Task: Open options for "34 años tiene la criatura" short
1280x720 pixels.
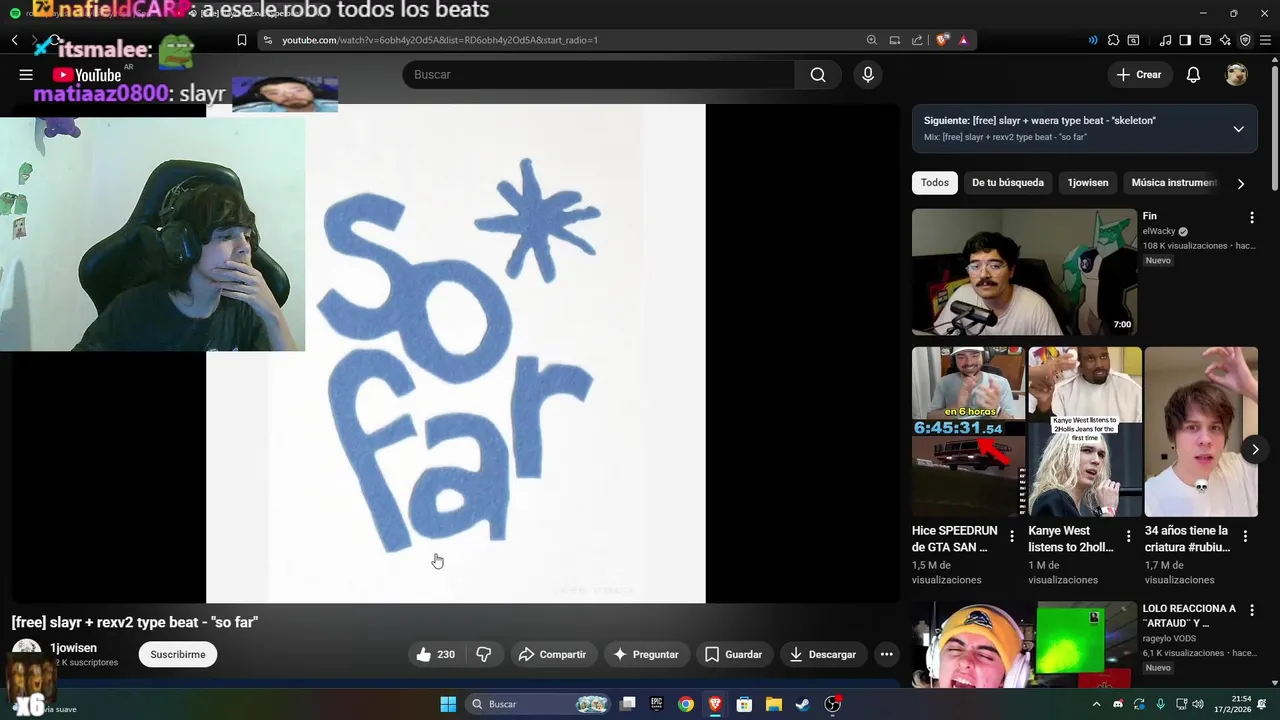Action: coord(1245,537)
